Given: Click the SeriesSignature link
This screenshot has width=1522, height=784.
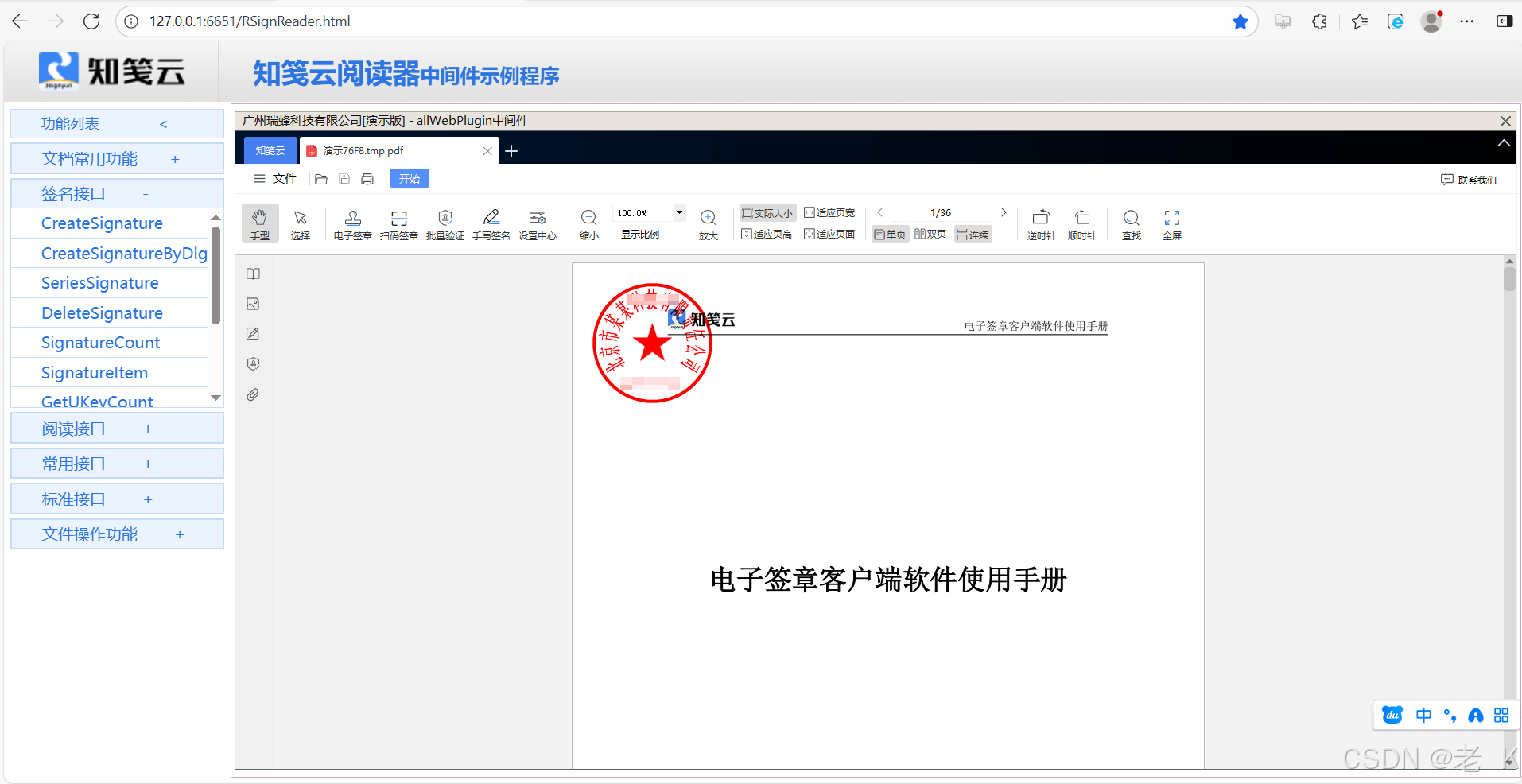Looking at the screenshot, I should pyautogui.click(x=99, y=283).
